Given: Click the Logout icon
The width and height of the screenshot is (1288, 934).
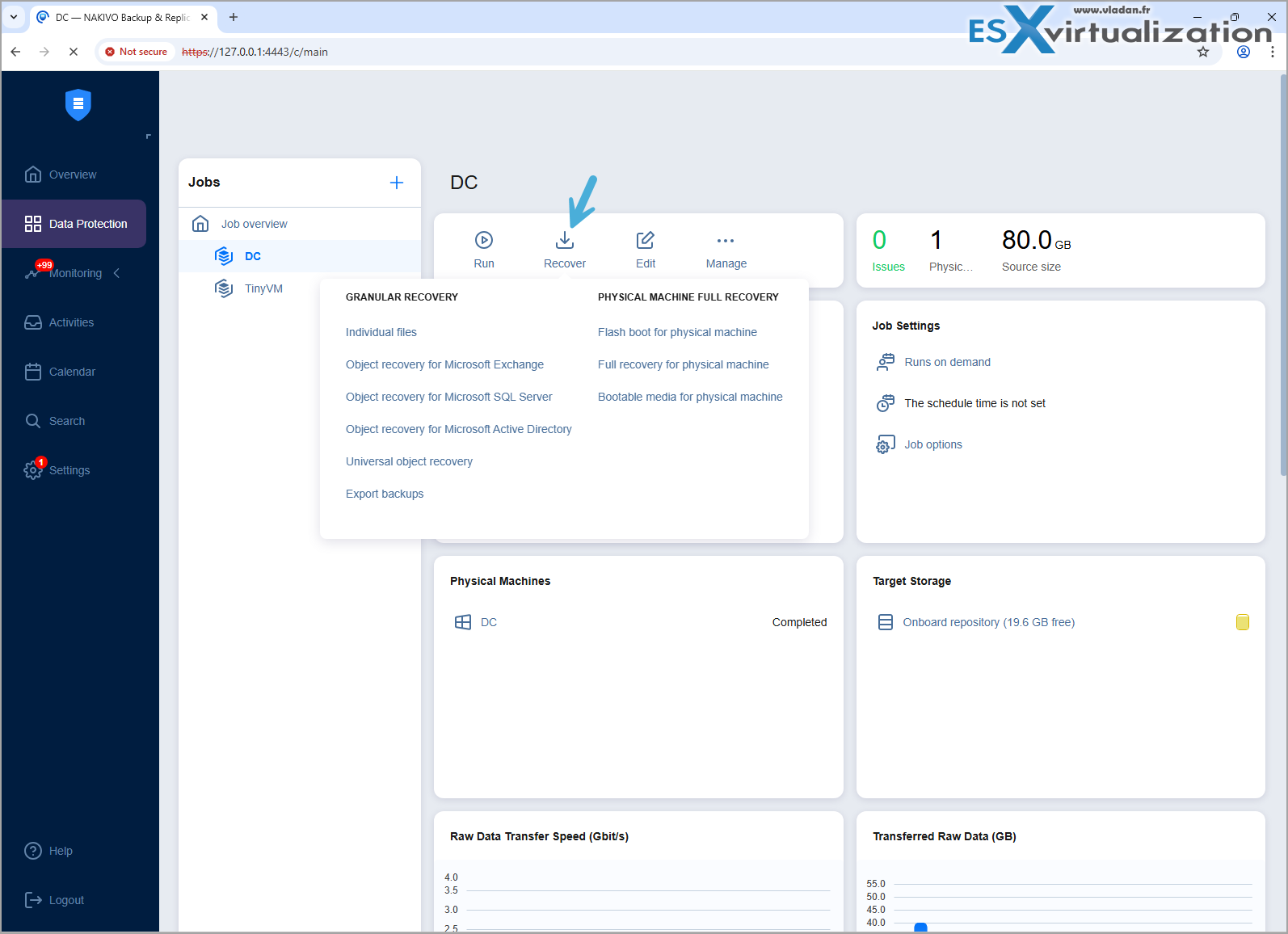Looking at the screenshot, I should [33, 900].
